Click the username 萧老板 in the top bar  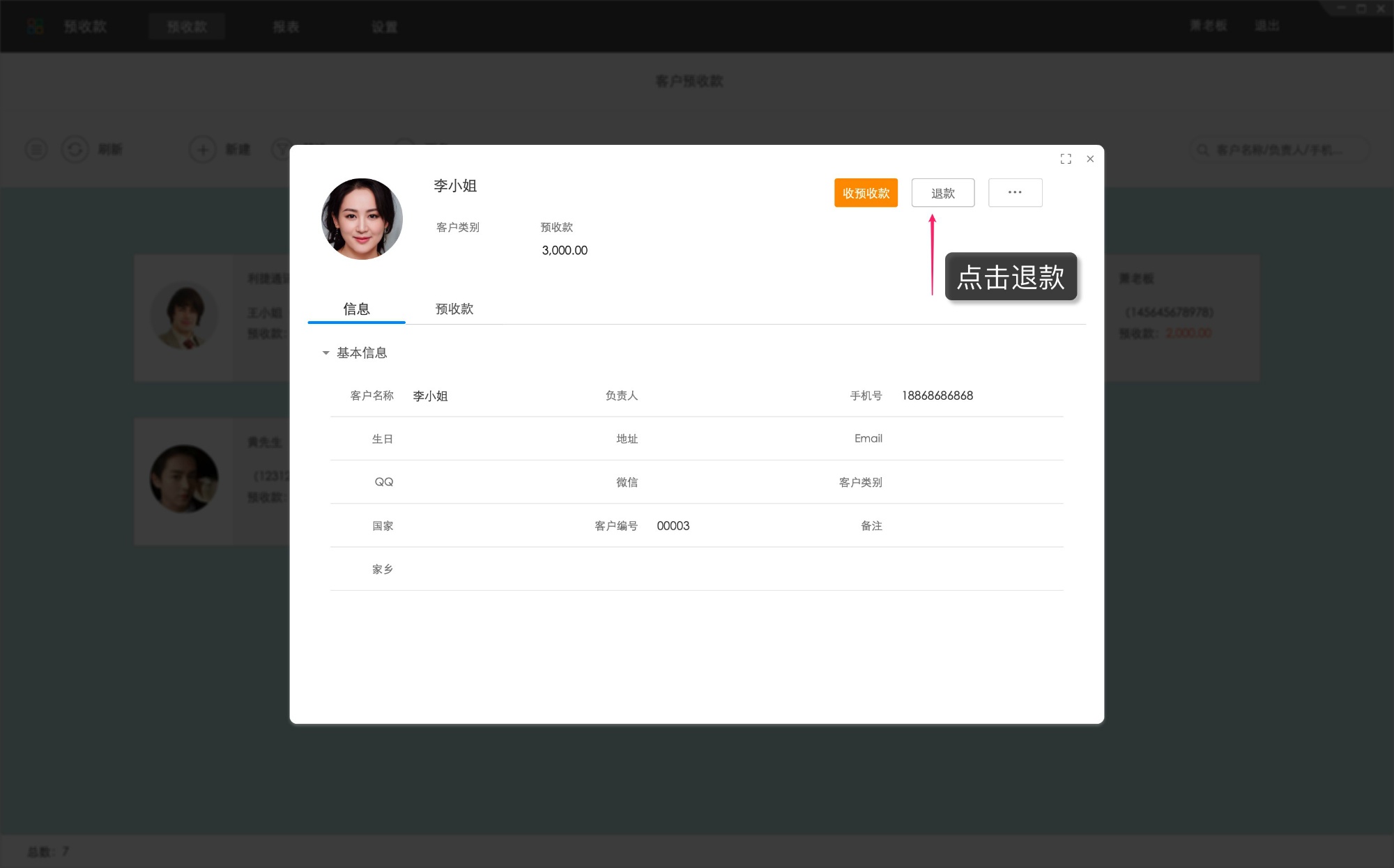click(1207, 25)
